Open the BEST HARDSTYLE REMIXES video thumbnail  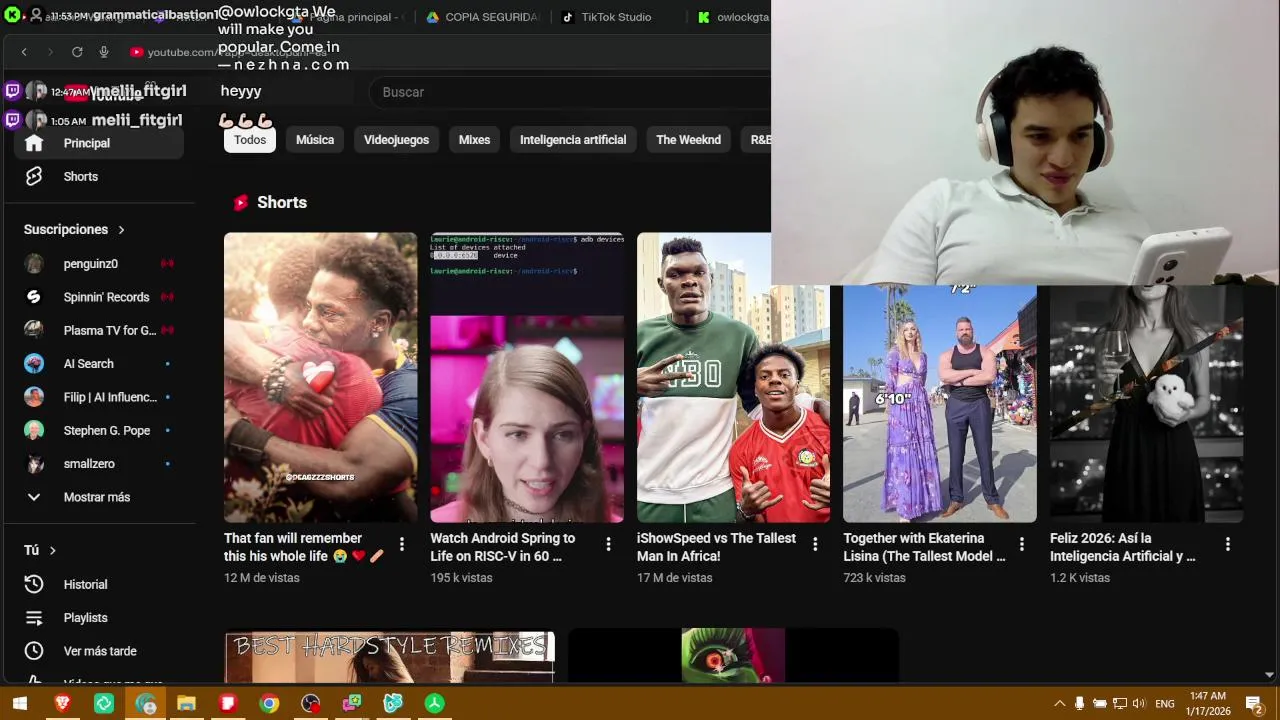click(389, 655)
